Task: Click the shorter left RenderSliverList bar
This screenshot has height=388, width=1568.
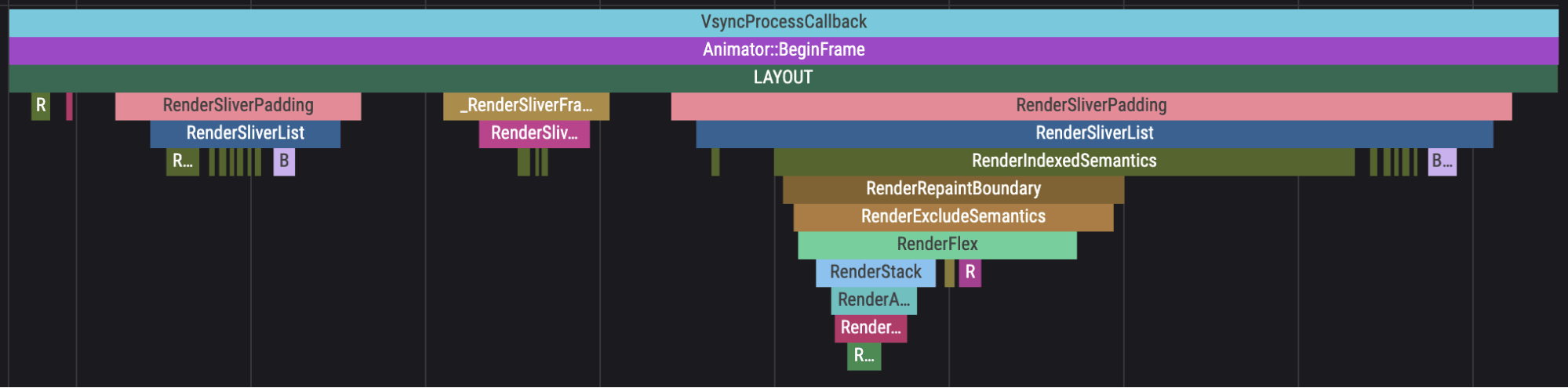Action: 245,133
